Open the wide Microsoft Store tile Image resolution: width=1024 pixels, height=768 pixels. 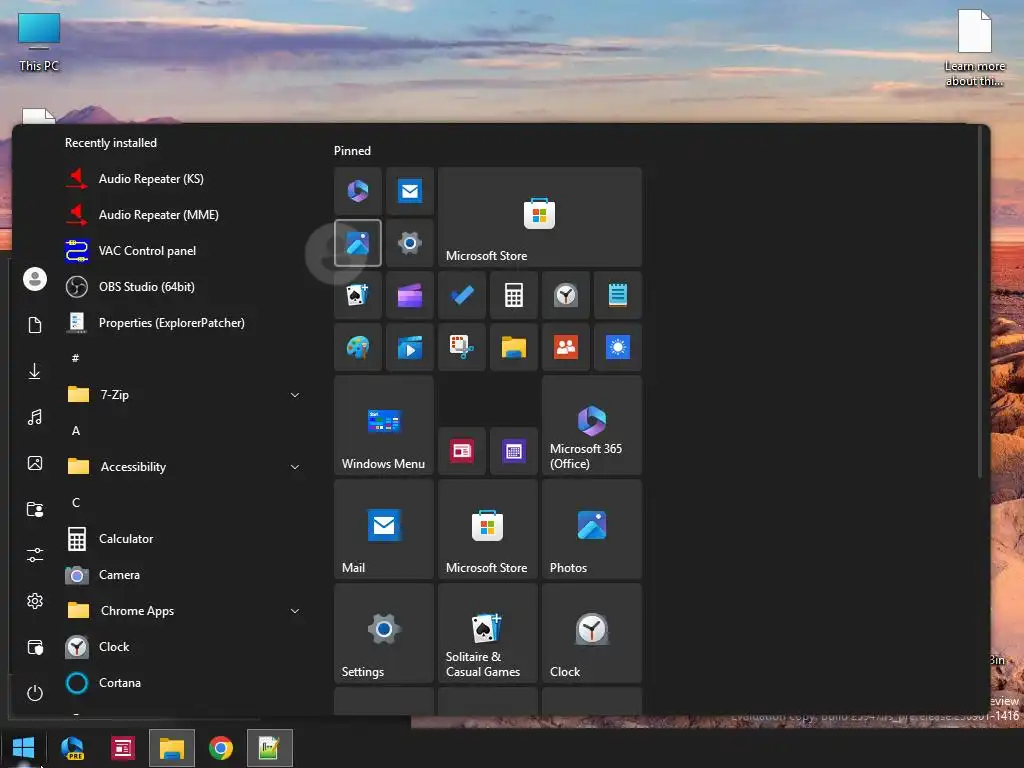pos(539,217)
